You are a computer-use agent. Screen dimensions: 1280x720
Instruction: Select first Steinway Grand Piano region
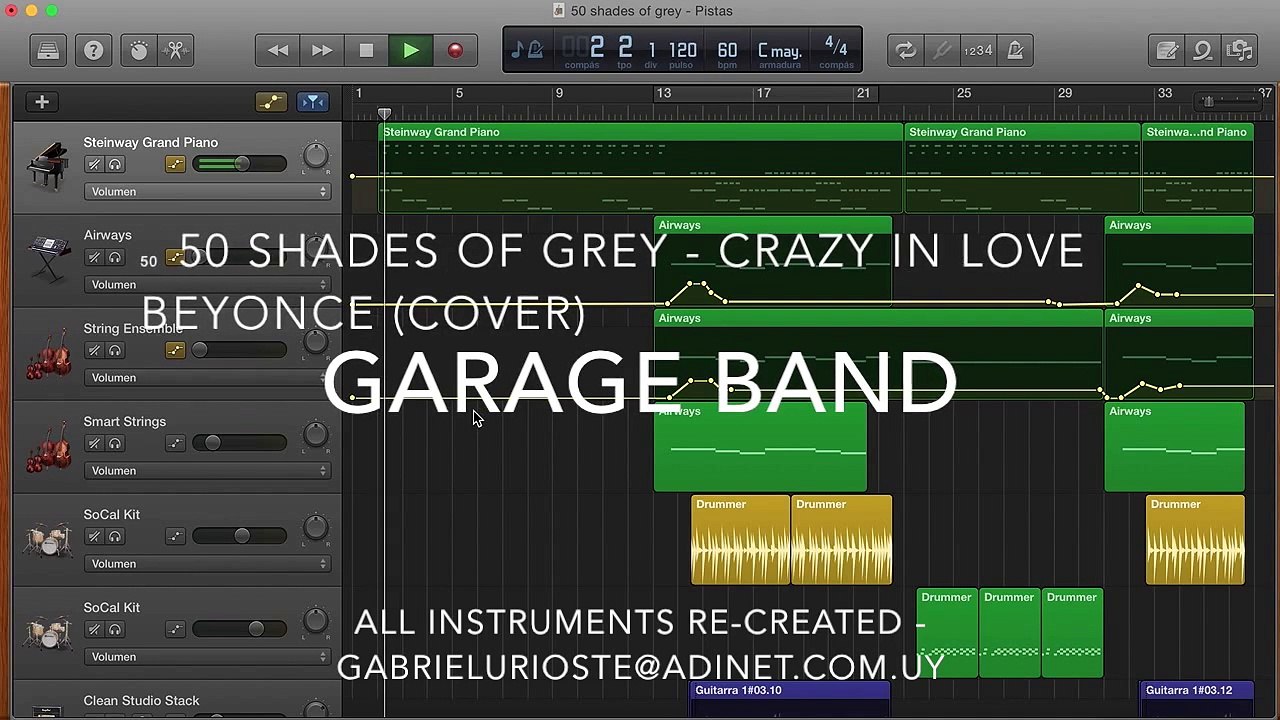tap(641, 168)
